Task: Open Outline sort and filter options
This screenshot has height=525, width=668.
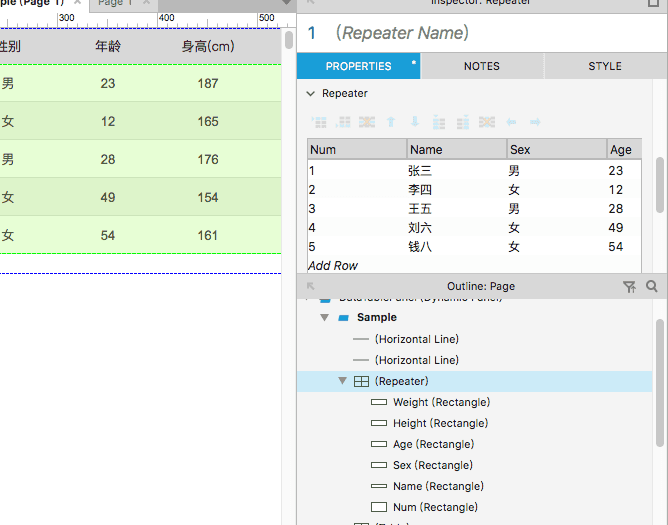Action: point(629,287)
